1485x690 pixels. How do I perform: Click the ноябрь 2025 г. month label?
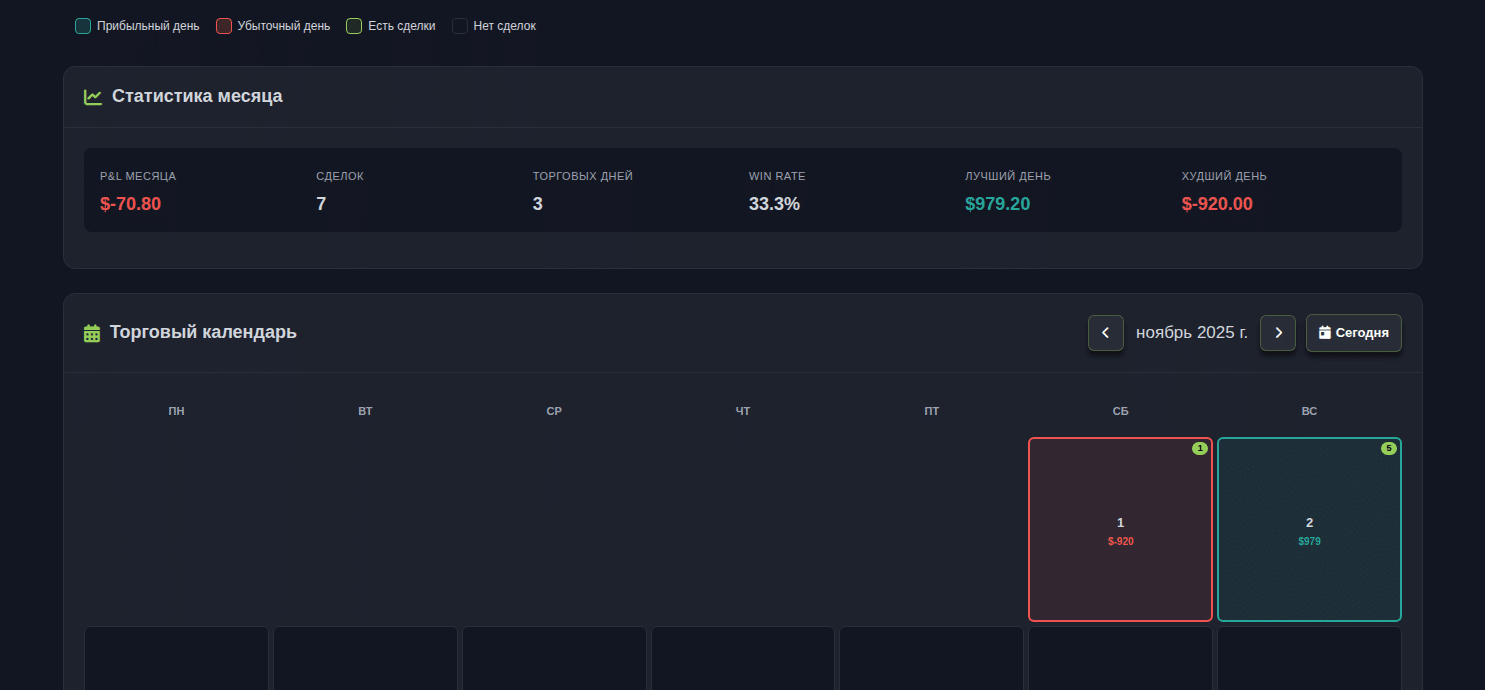point(1191,333)
